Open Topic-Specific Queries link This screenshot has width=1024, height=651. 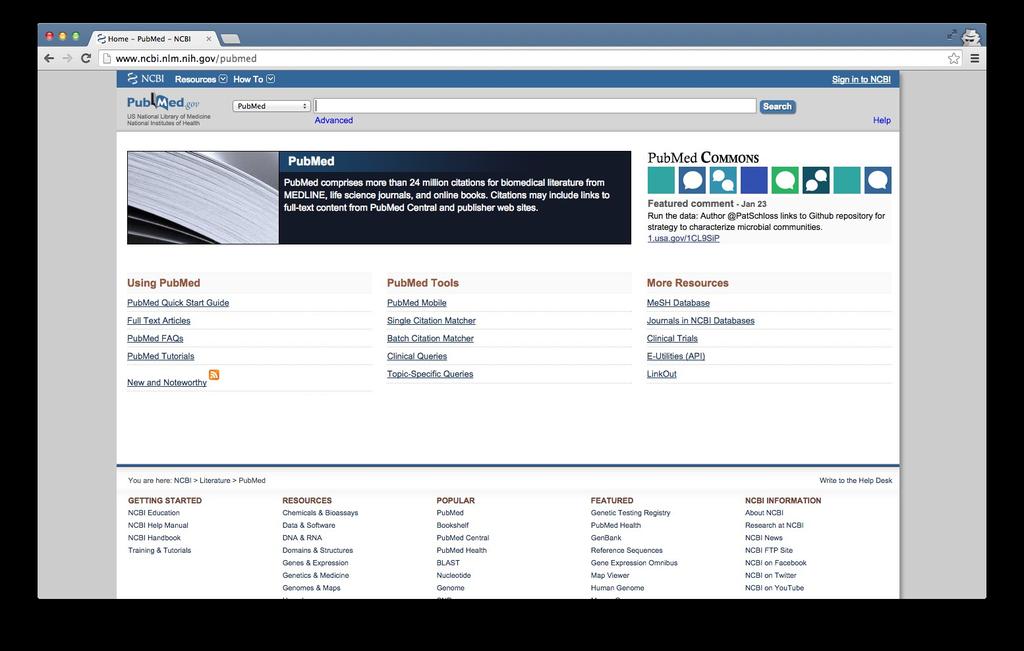tap(430, 374)
